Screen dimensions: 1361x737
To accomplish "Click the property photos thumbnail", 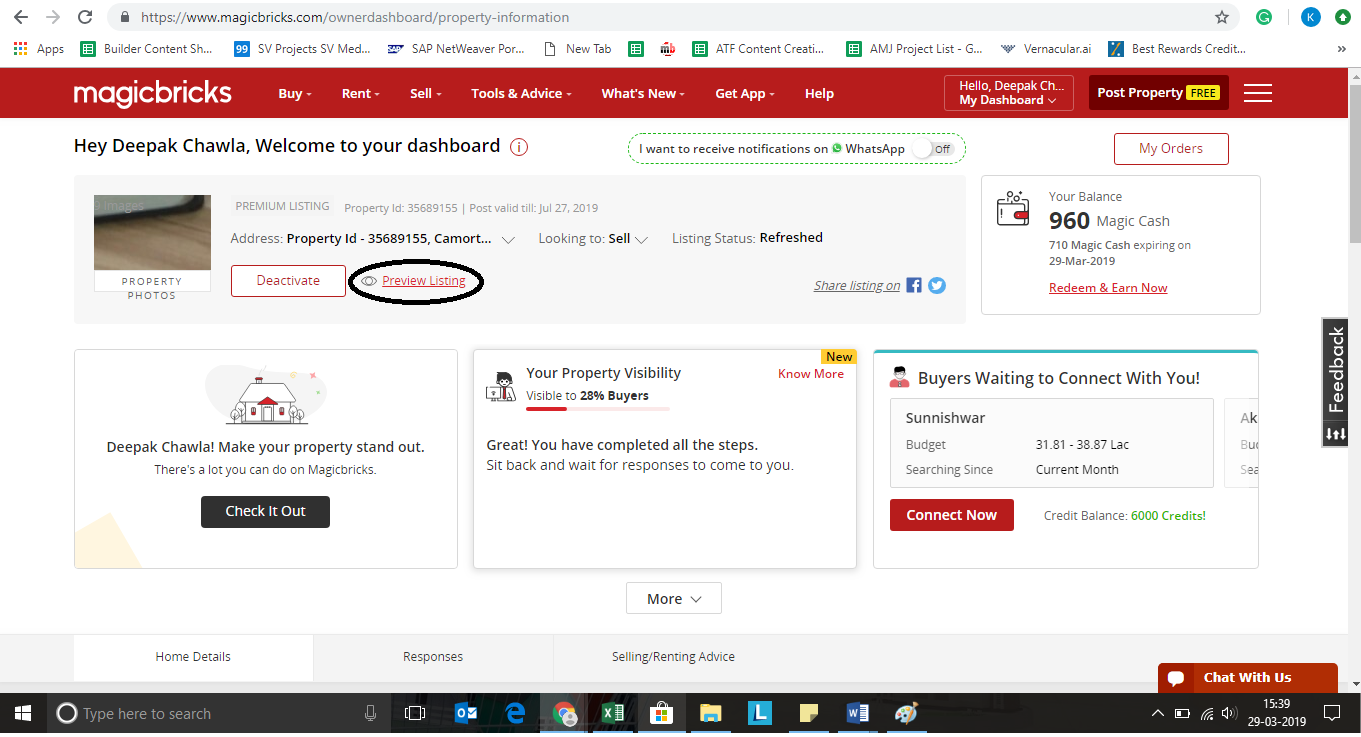I will [x=152, y=233].
